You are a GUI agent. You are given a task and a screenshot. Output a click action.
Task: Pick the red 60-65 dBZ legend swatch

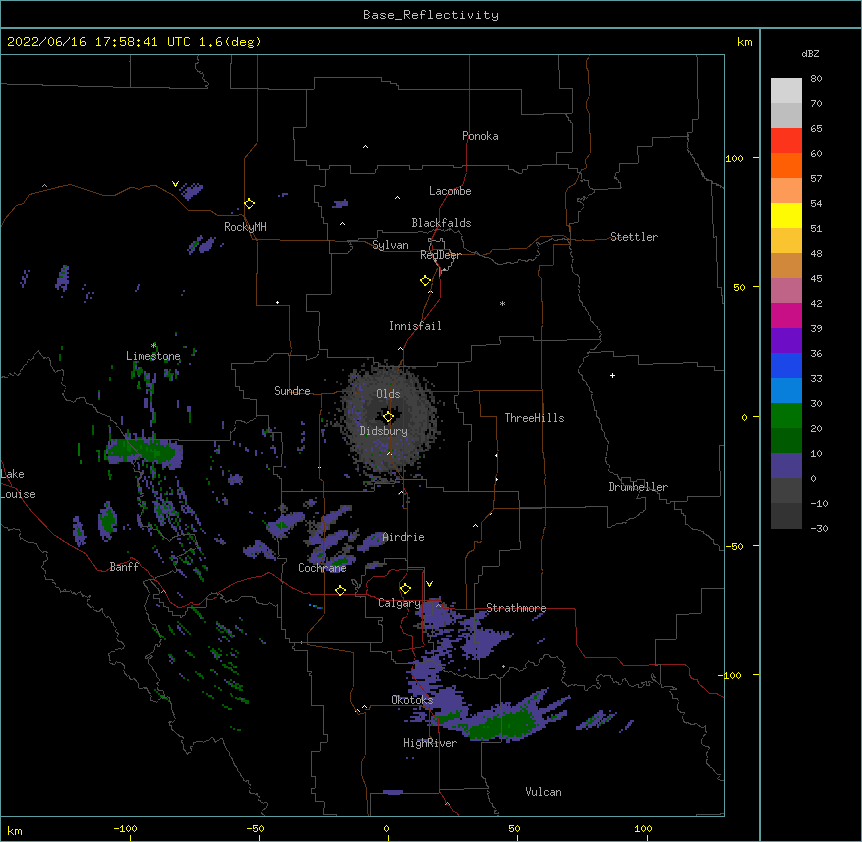786,140
